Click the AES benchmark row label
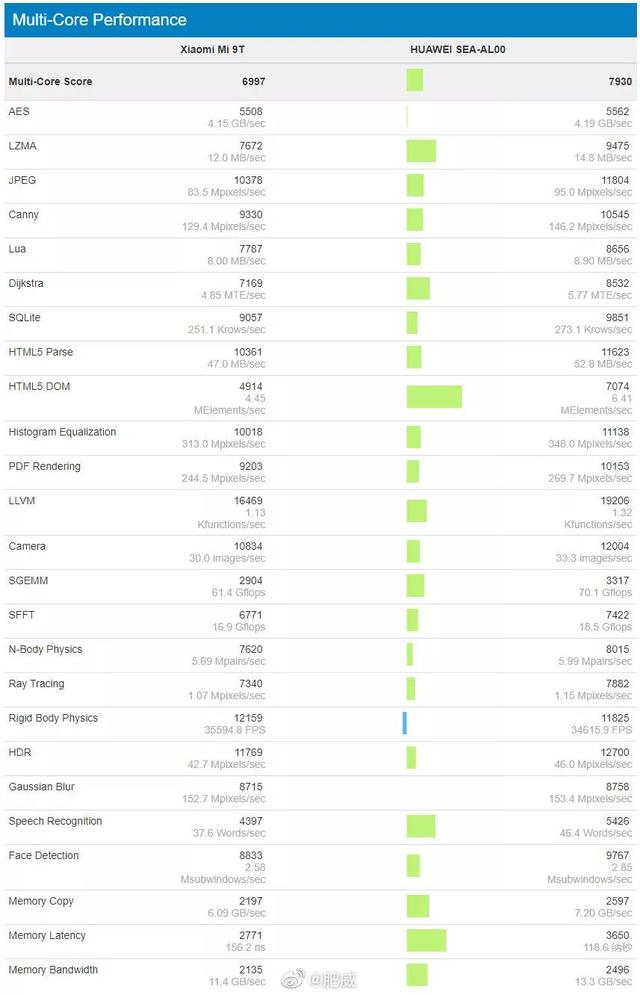The width and height of the screenshot is (640, 995). click(19, 112)
